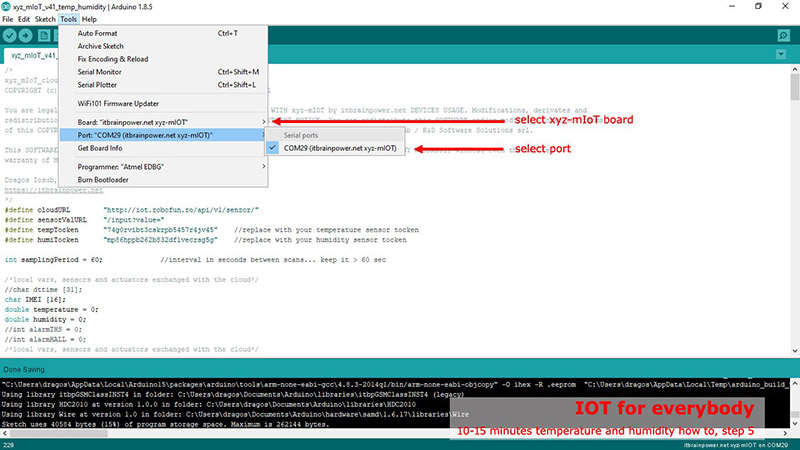Open the Edit menu
The width and height of the screenshot is (800, 450).
pyautogui.click(x=24, y=19)
